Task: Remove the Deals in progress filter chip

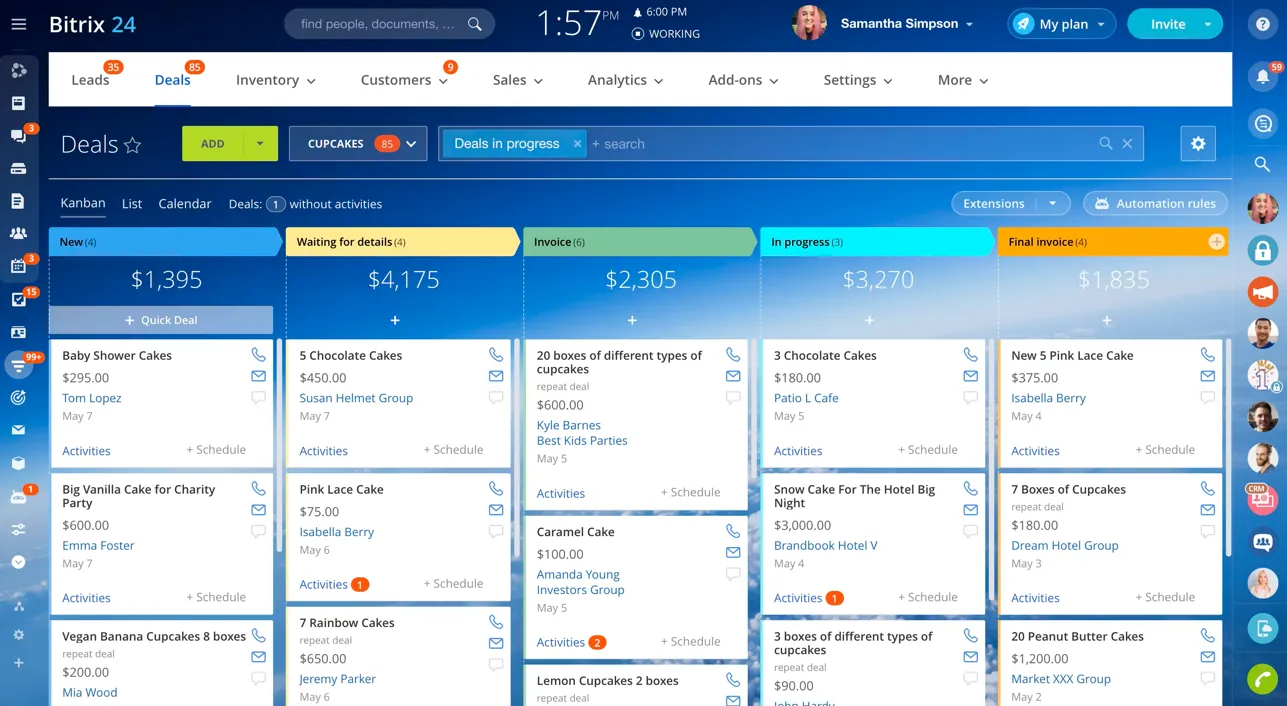Action: coord(577,144)
